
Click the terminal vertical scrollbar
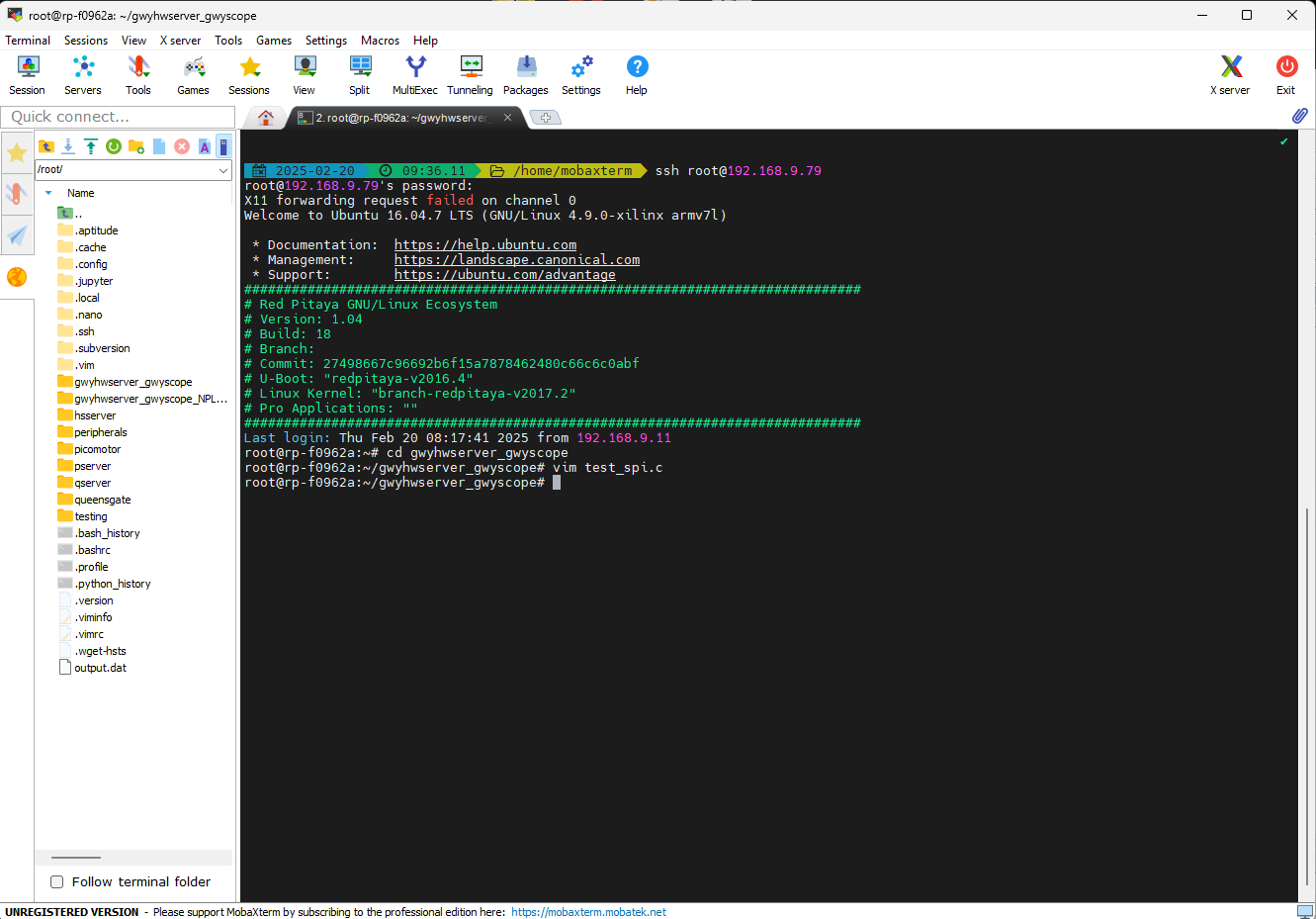pyautogui.click(x=1306, y=692)
